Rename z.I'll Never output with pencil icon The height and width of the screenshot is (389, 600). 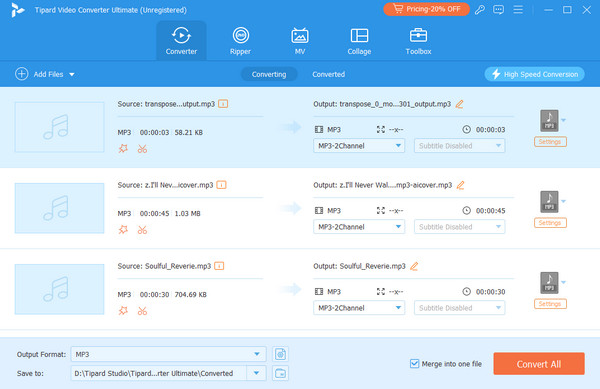click(x=460, y=185)
